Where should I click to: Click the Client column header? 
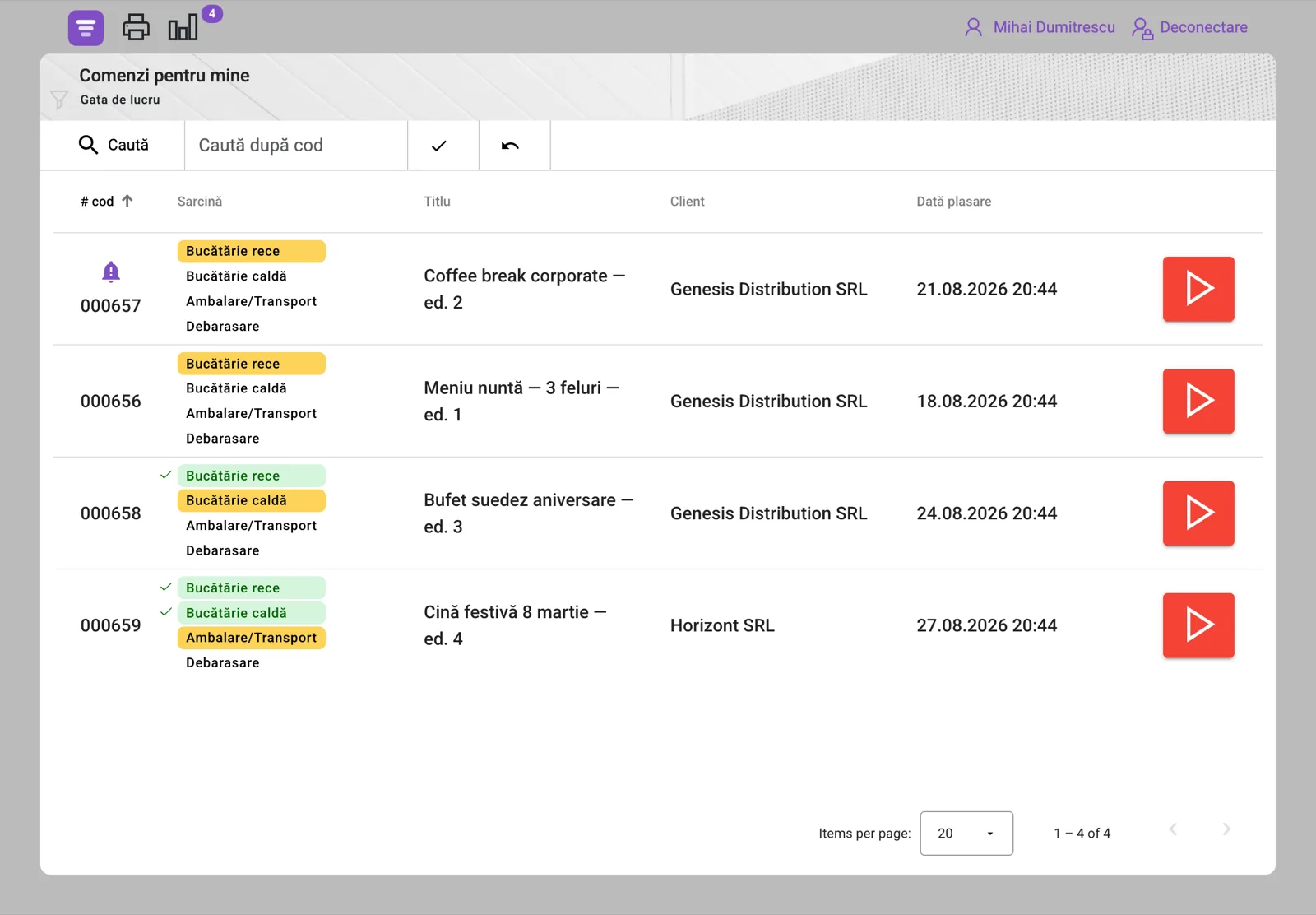point(687,202)
